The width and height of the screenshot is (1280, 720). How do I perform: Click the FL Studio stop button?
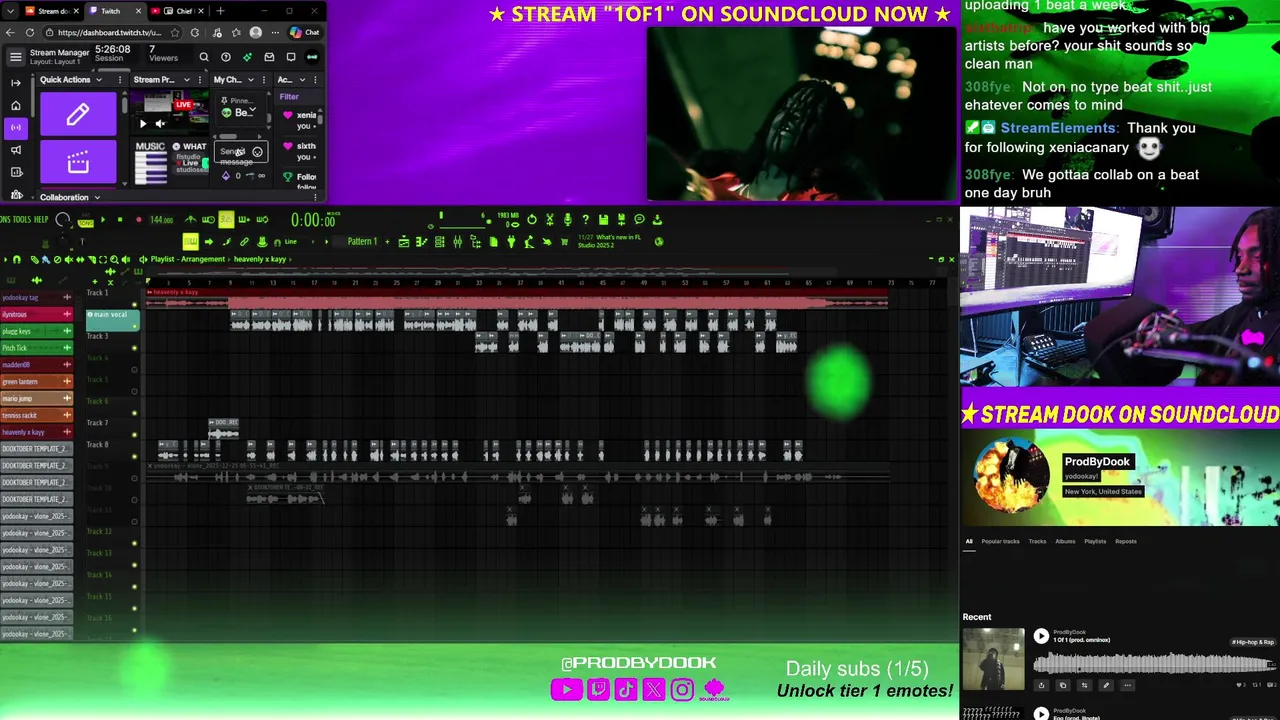(x=120, y=220)
